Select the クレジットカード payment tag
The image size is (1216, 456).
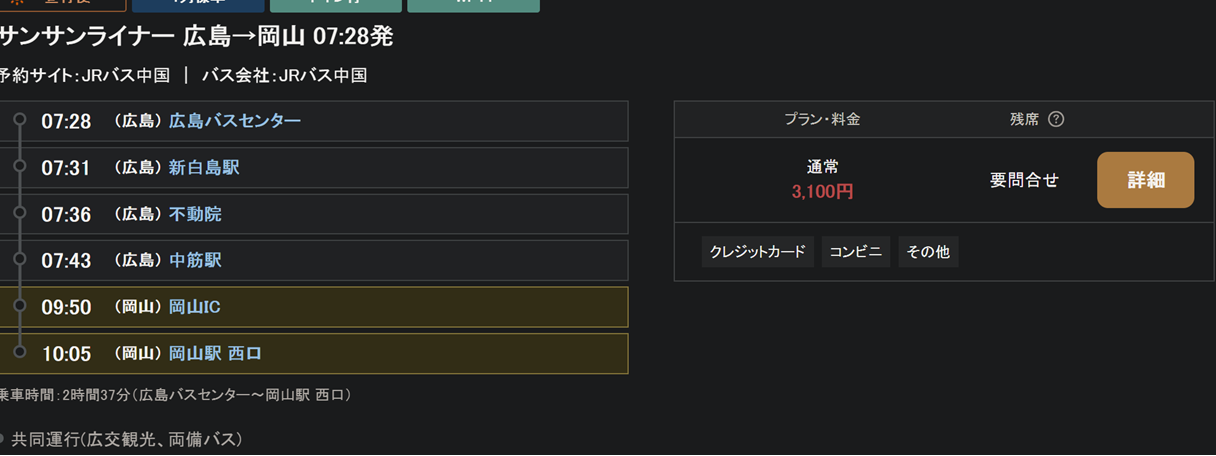pyautogui.click(x=757, y=252)
